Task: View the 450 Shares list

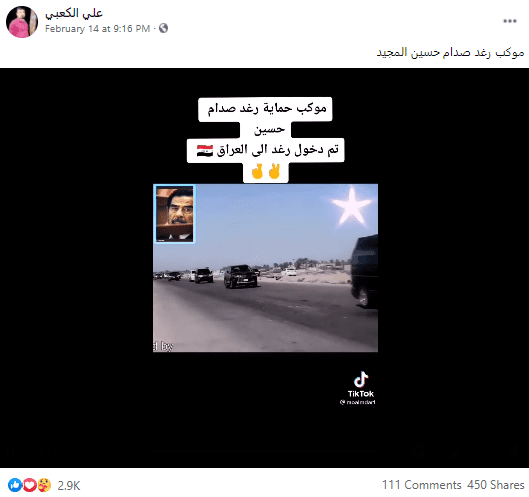Action: (x=496, y=485)
